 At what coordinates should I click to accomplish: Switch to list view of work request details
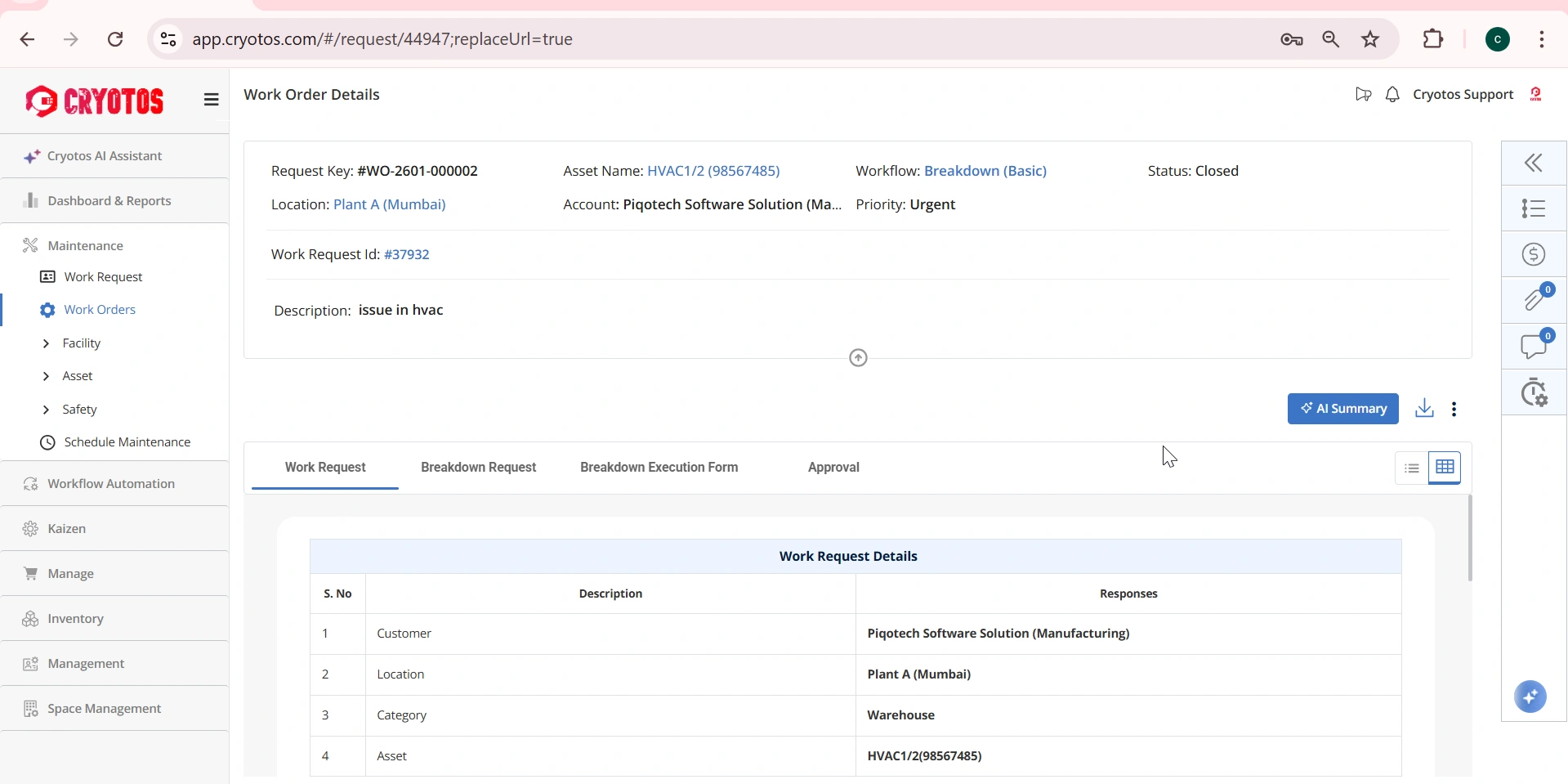point(1411,468)
